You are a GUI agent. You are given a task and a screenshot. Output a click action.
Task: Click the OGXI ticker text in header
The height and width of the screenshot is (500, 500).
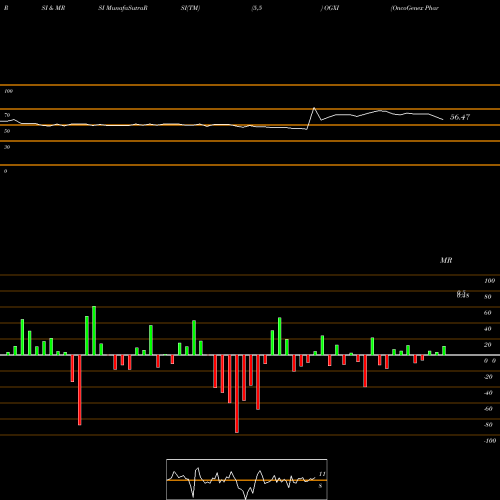point(331,8)
